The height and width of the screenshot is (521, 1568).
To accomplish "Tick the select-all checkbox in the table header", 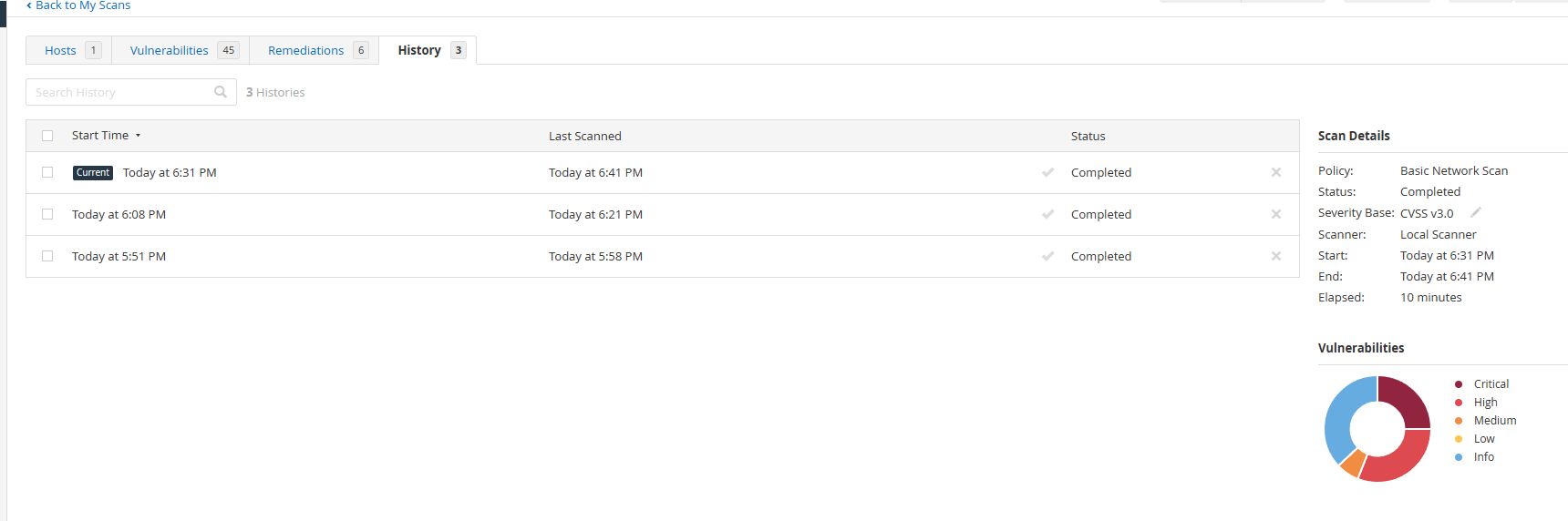I will (47, 136).
